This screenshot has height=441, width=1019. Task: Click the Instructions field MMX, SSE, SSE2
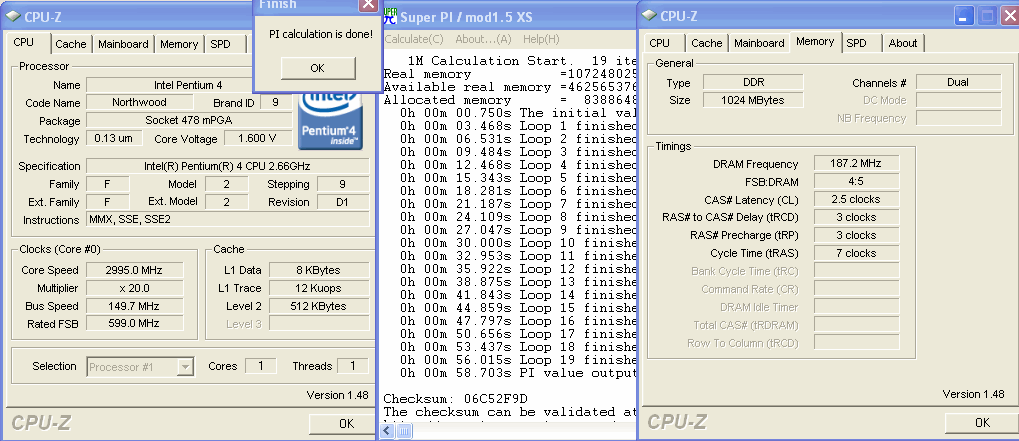[227, 220]
